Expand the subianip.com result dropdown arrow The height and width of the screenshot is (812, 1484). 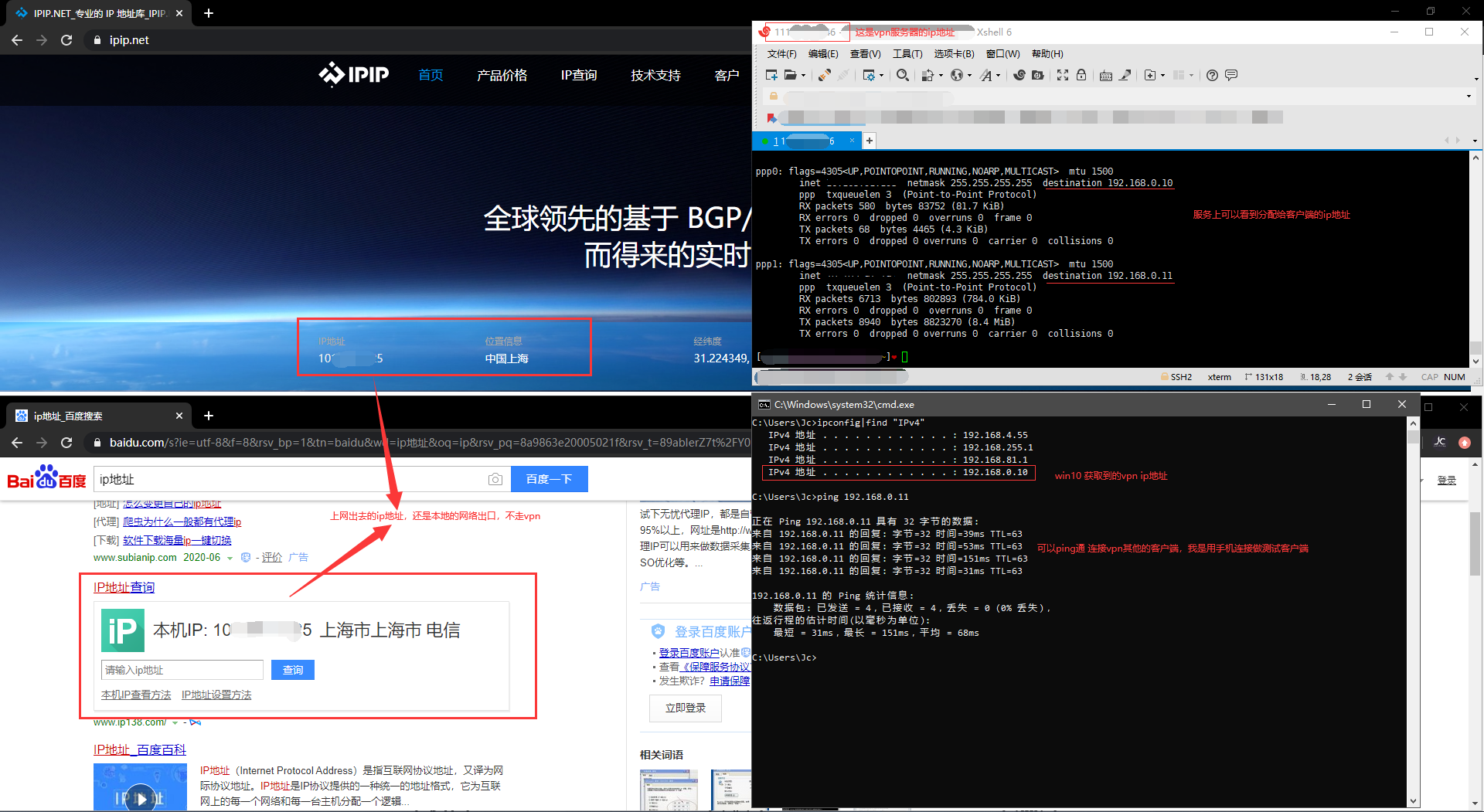[230, 558]
